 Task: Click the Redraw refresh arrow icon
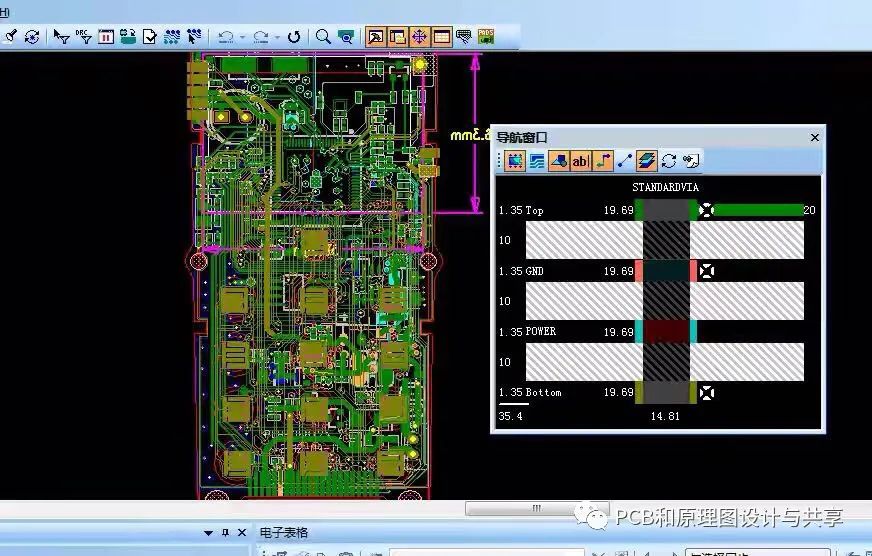click(x=294, y=37)
